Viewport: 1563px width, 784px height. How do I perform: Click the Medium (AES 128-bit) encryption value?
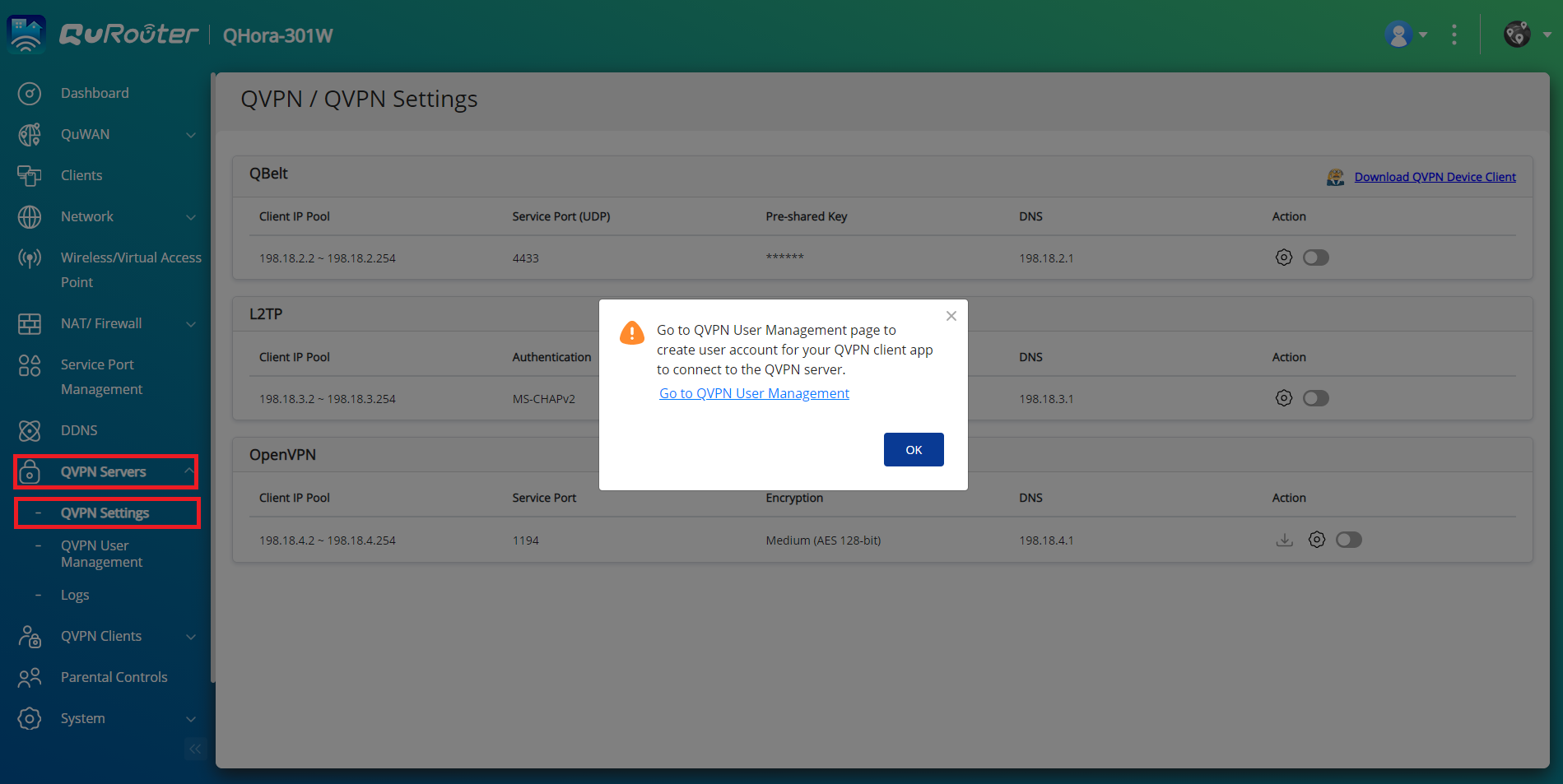(823, 540)
